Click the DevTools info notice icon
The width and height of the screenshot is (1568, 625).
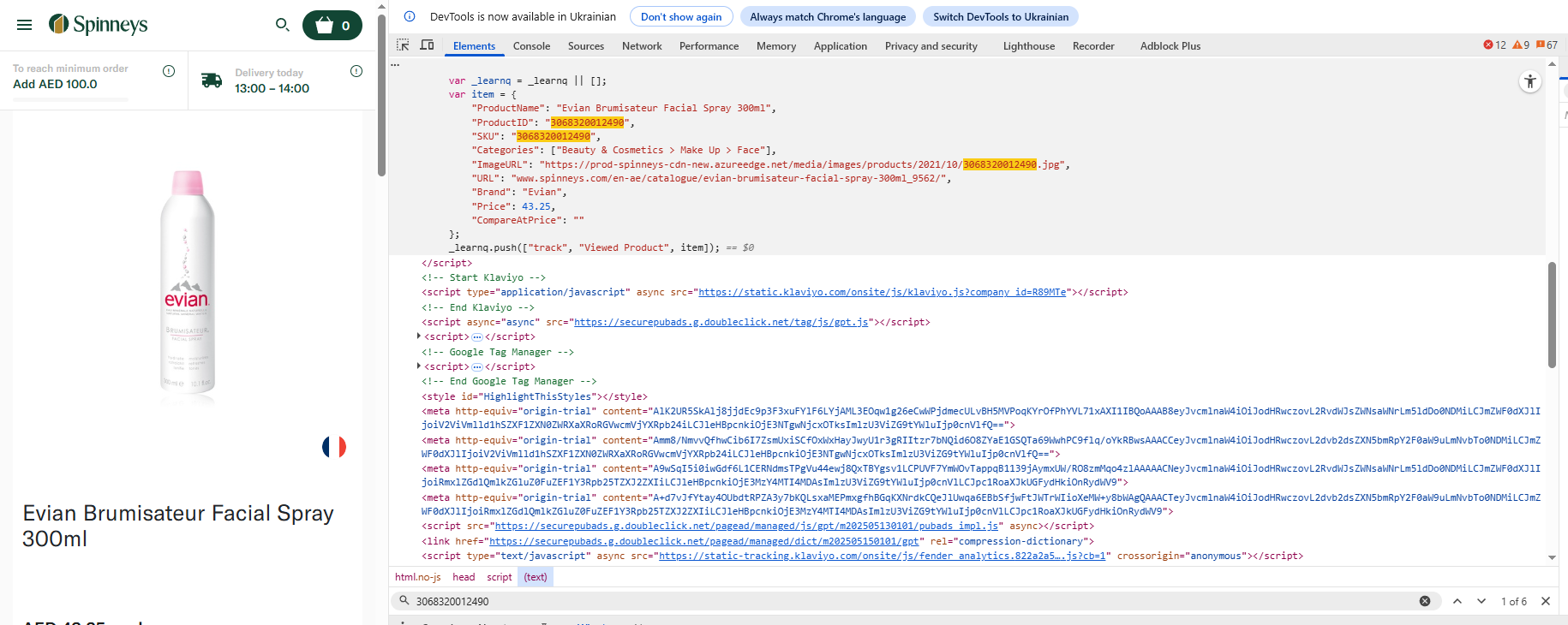click(410, 16)
